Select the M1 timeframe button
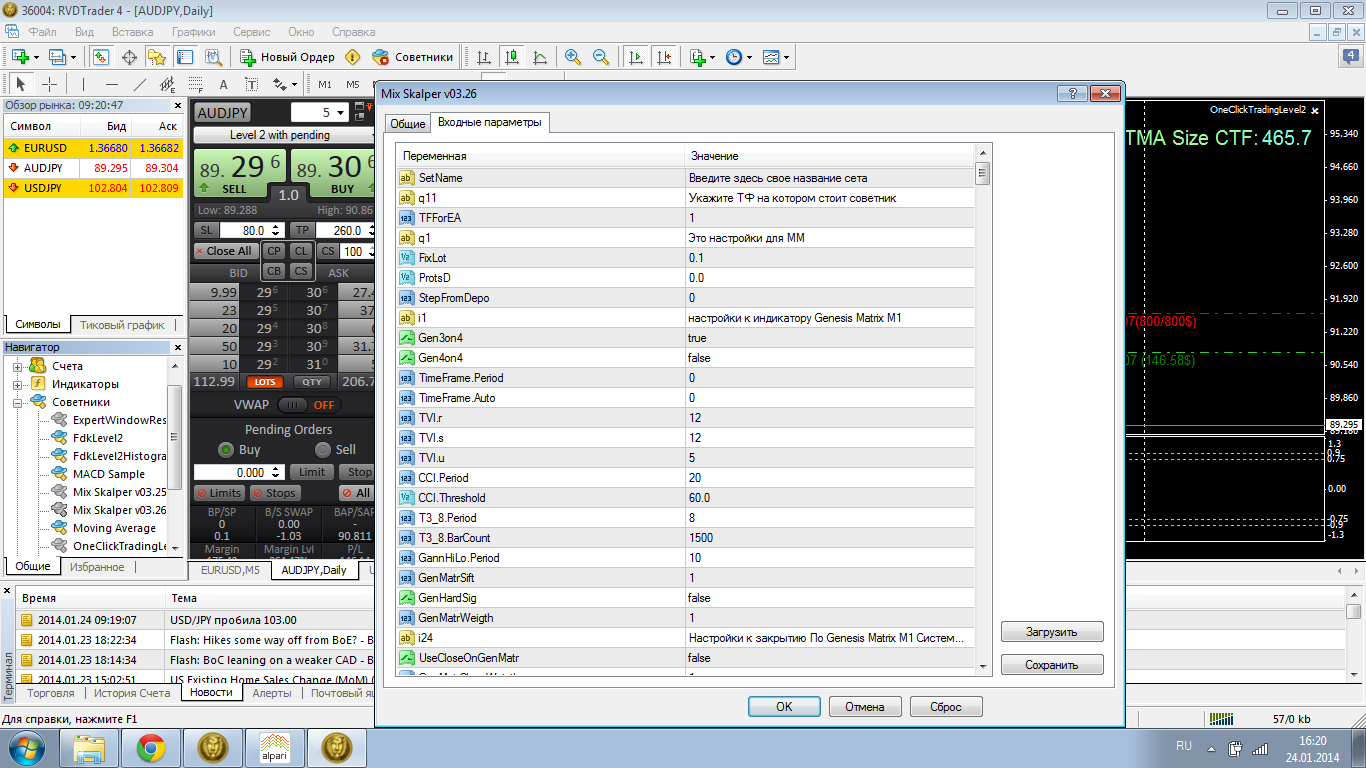Screen dimensions: 1366x768 325,84
